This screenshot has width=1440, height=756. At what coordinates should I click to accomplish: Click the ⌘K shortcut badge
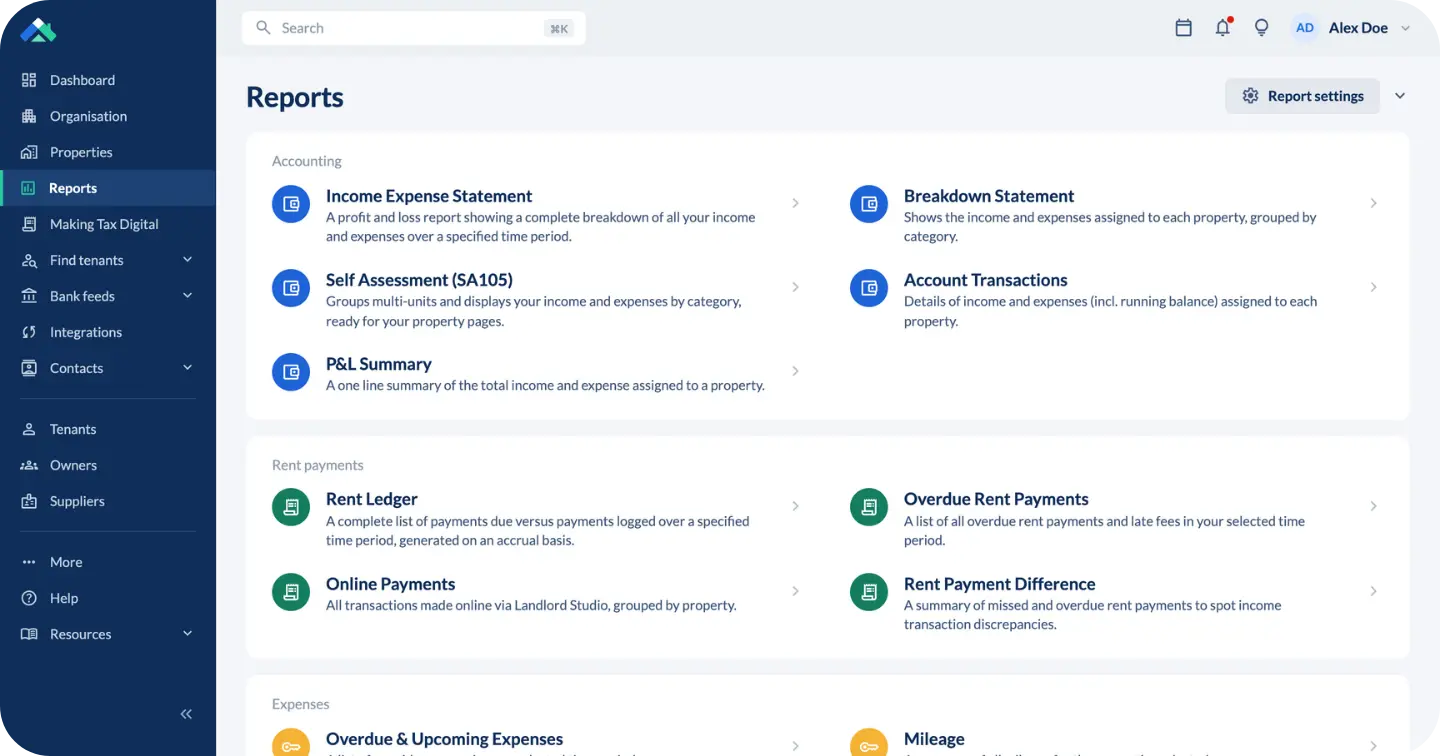[559, 28]
